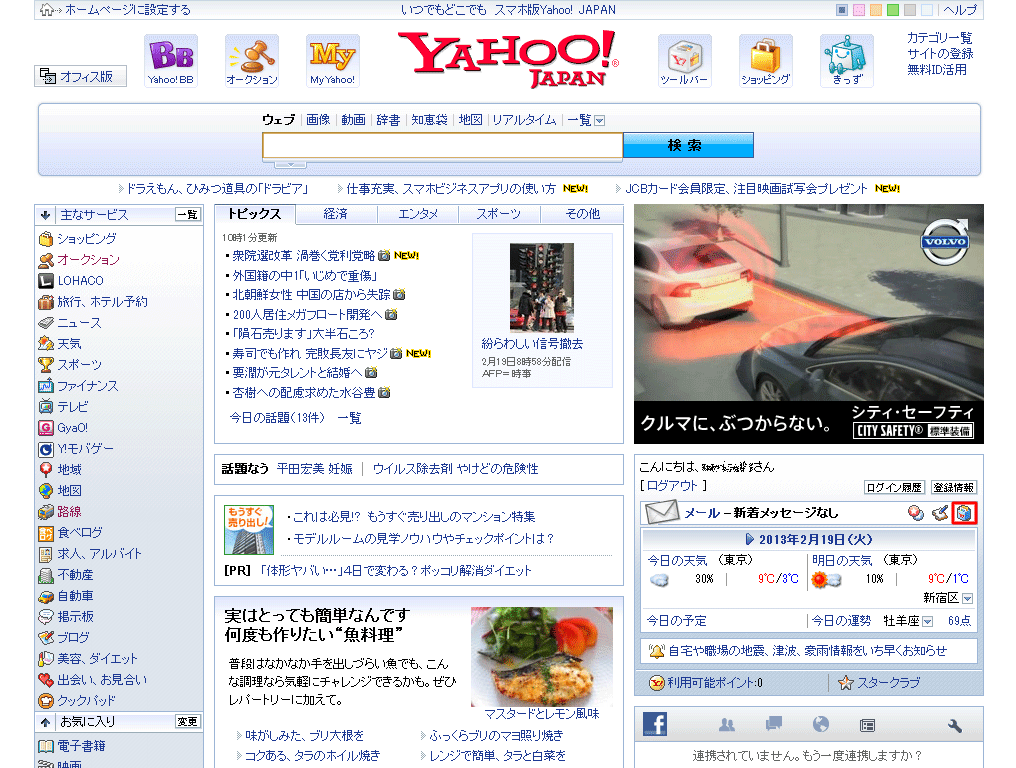Open the My Yahoo! header icon

point(332,60)
